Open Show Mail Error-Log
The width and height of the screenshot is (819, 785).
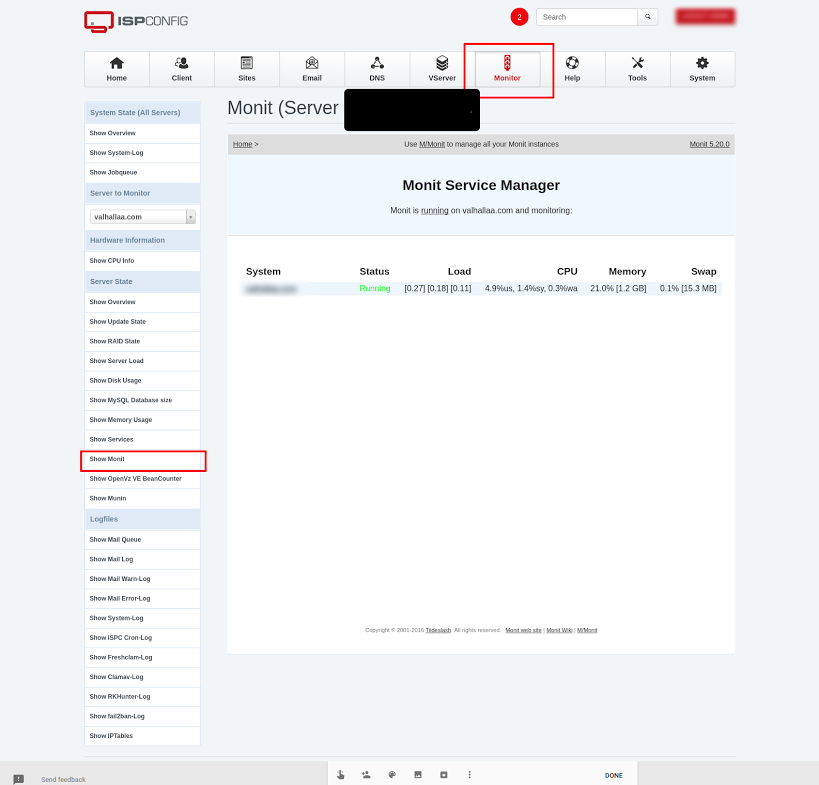pos(142,599)
